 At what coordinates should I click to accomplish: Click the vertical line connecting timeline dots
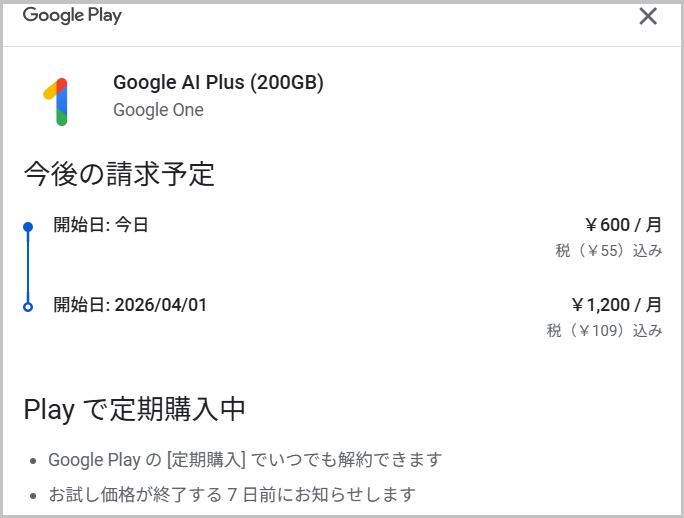[x=28, y=266]
